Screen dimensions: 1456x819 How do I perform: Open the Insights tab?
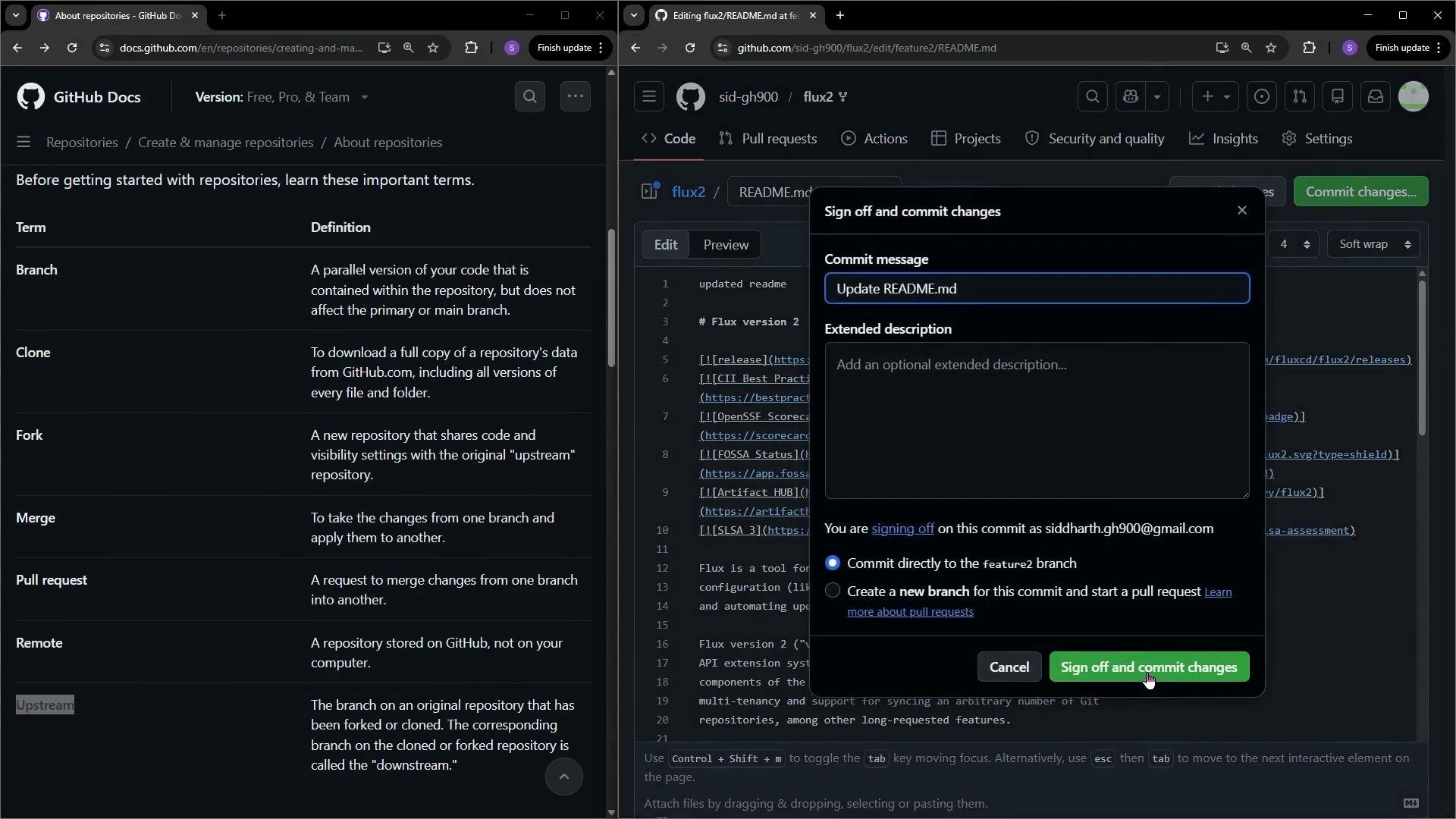click(x=1223, y=139)
